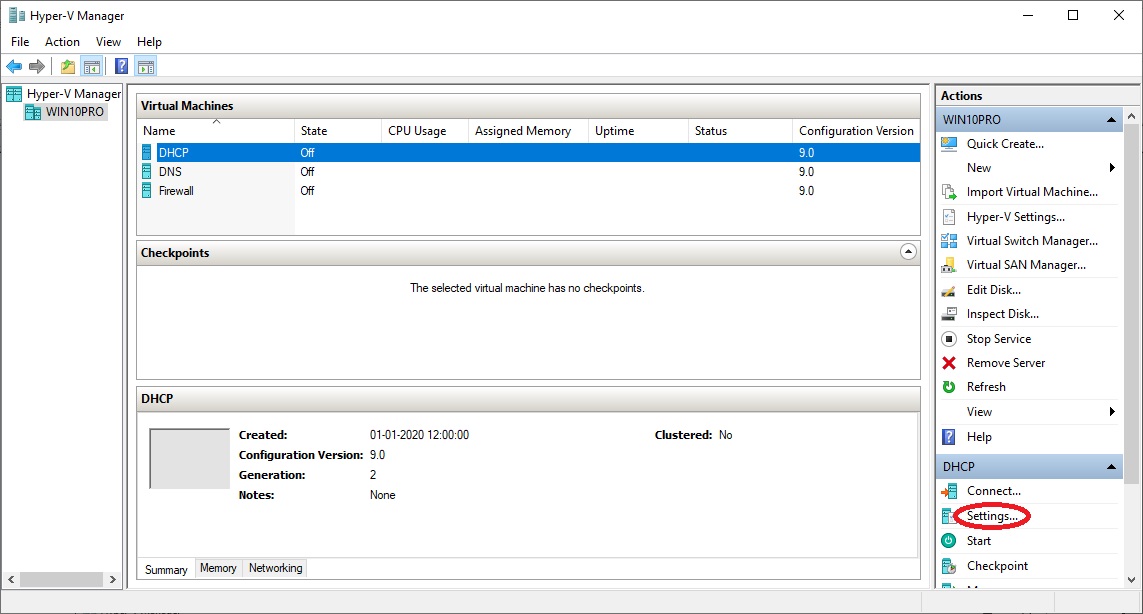Click the Actions pane scroll up arrow
Image resolution: width=1143 pixels, height=614 pixels.
coord(1131,115)
